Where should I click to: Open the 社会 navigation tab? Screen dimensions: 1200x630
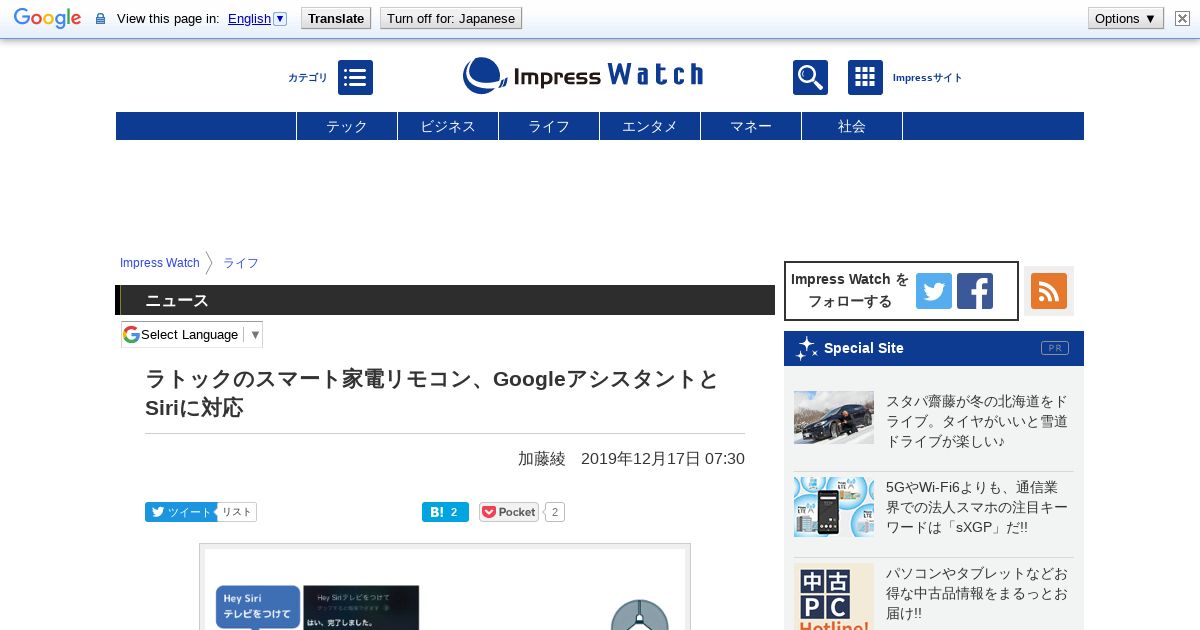(x=852, y=126)
